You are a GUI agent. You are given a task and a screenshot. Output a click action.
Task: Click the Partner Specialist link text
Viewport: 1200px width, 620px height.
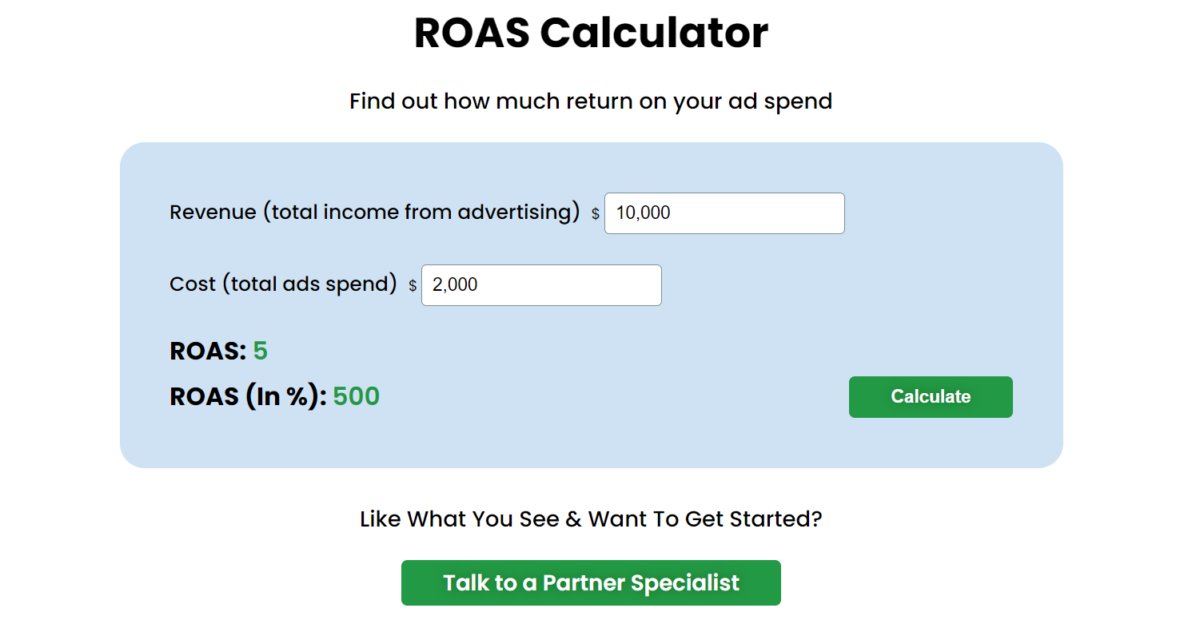click(590, 582)
